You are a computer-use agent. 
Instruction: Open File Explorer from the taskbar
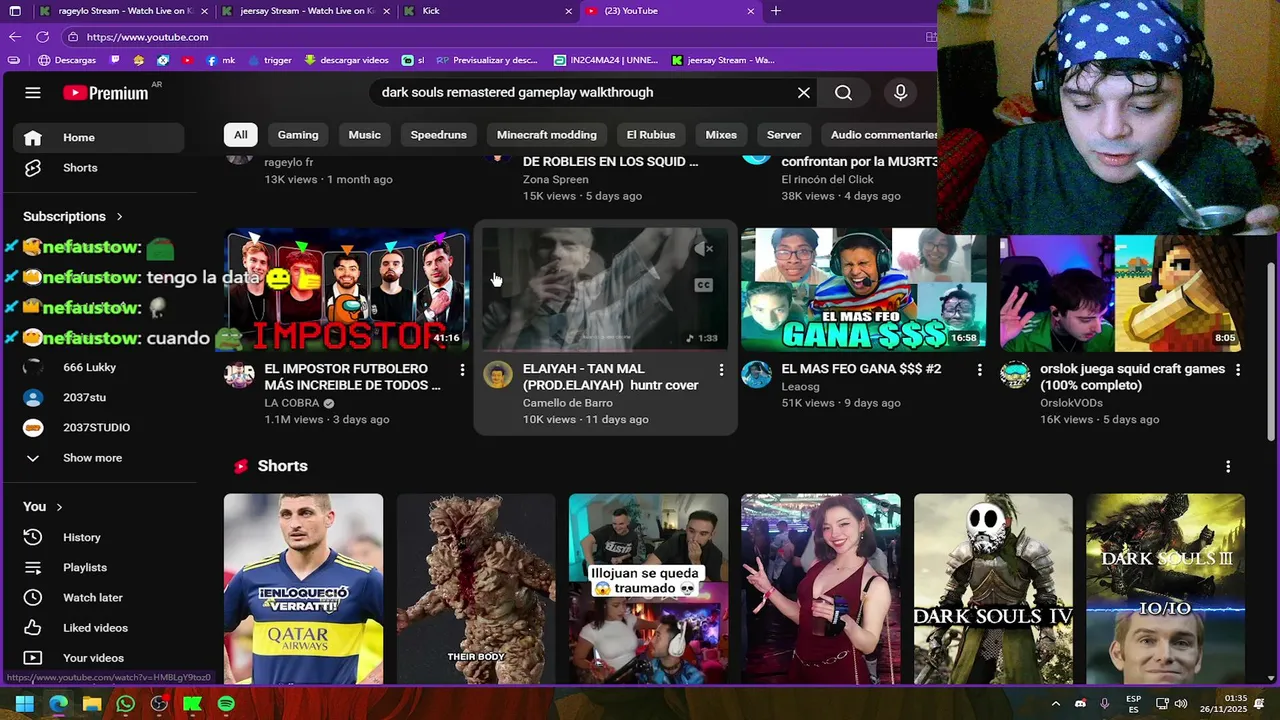click(91, 704)
